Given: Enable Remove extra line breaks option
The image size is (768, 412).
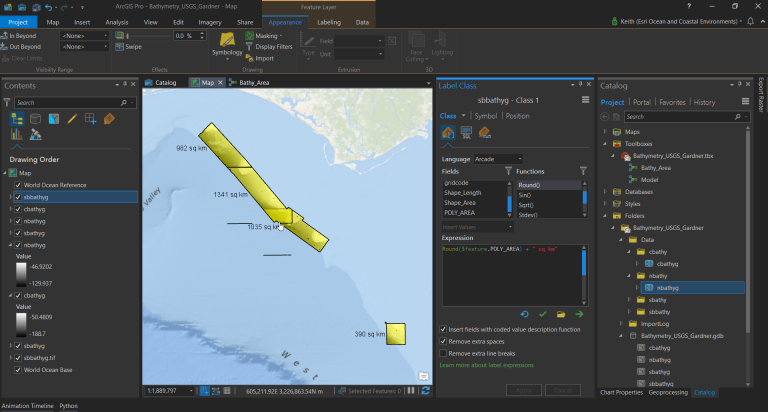Looking at the screenshot, I should pyautogui.click(x=443, y=353).
